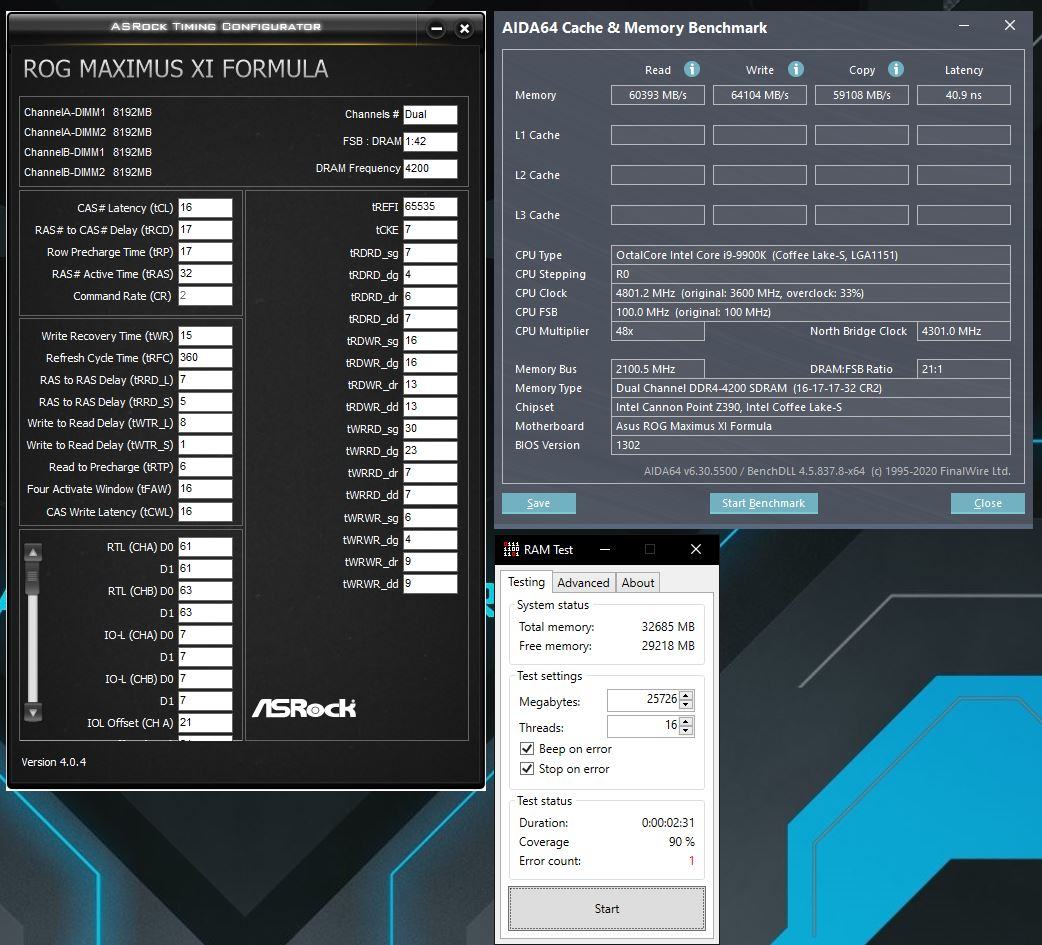The image size is (1042, 945).
Task: Click the RTL (CHA) D0 value field
Action: point(205,546)
